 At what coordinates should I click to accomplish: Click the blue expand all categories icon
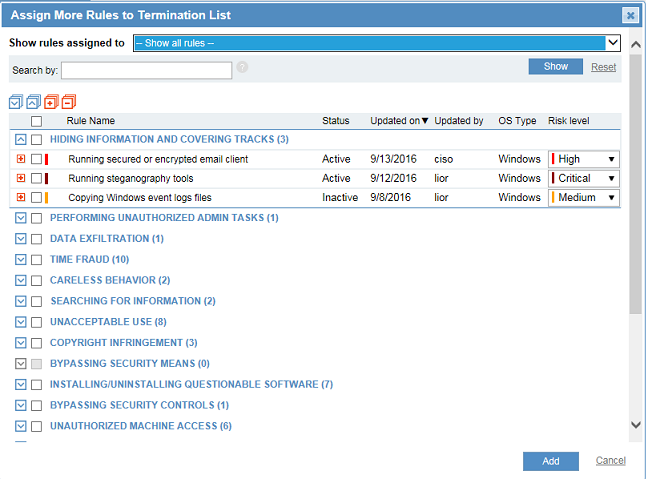(15, 102)
